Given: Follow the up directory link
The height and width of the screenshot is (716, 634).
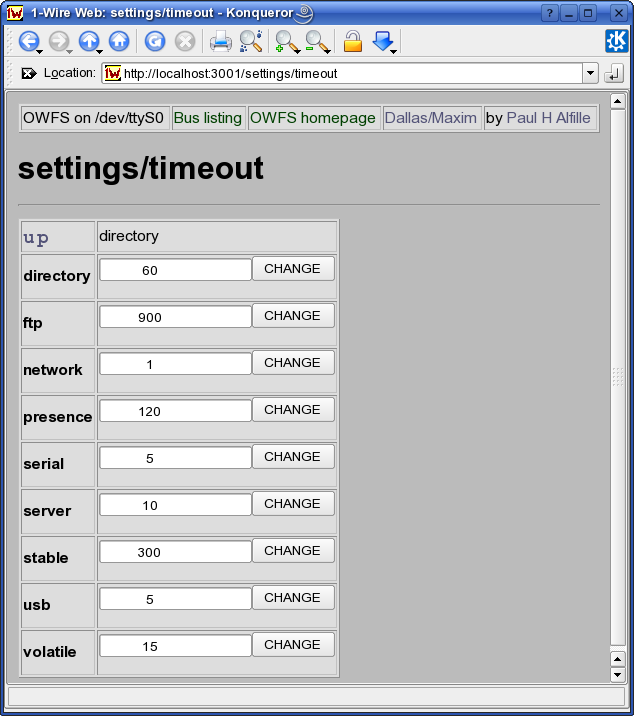Looking at the screenshot, I should (x=36, y=237).
